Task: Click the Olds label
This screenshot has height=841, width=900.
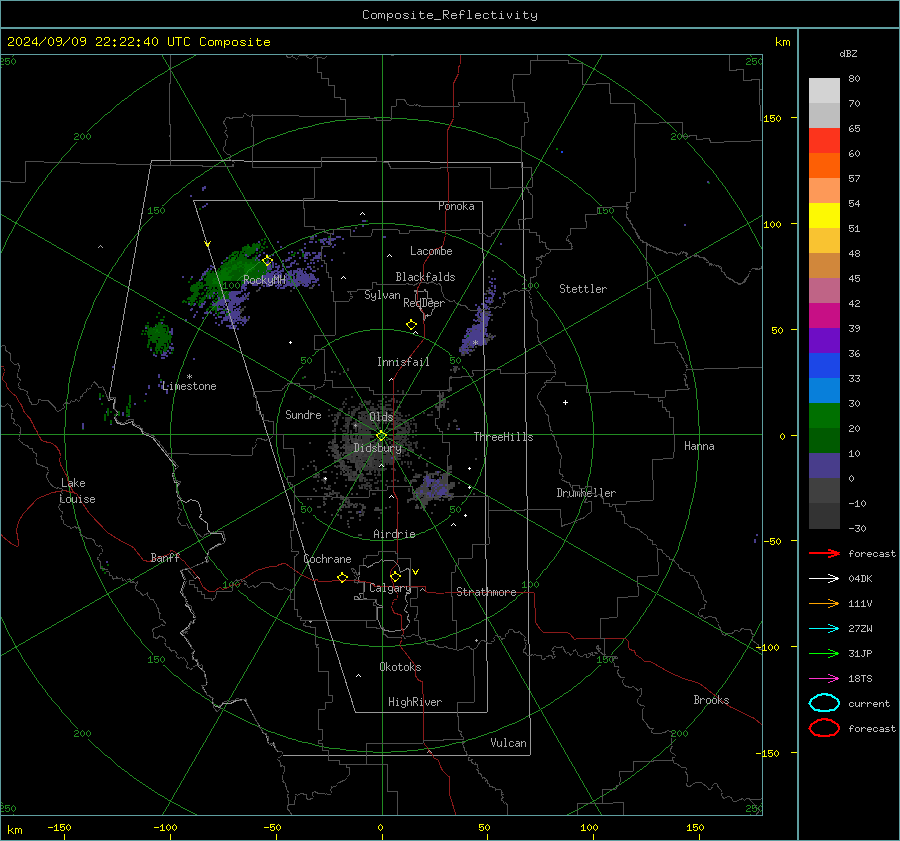Action: click(381, 417)
